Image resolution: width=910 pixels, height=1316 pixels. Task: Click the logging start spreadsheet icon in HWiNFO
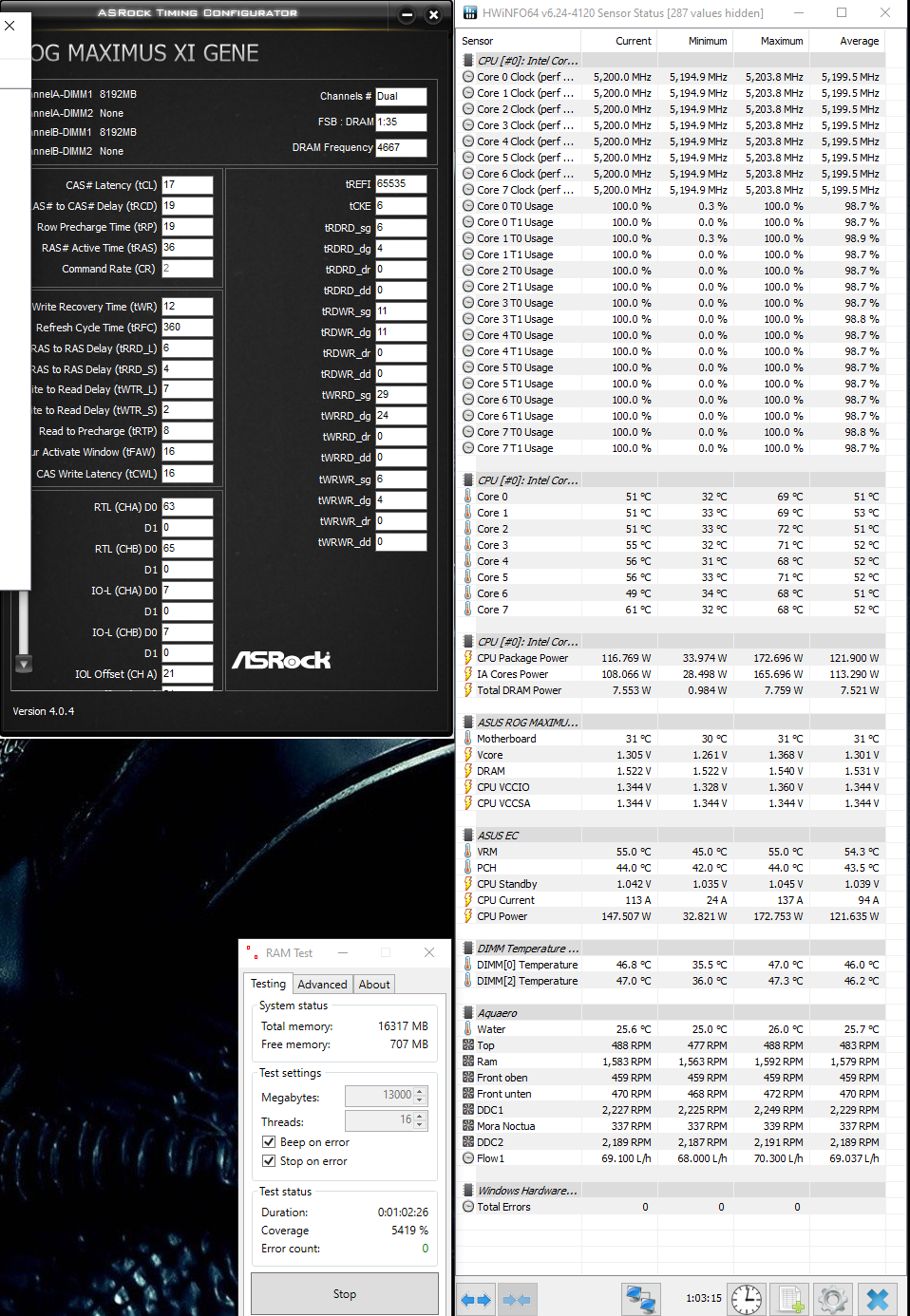(789, 1299)
